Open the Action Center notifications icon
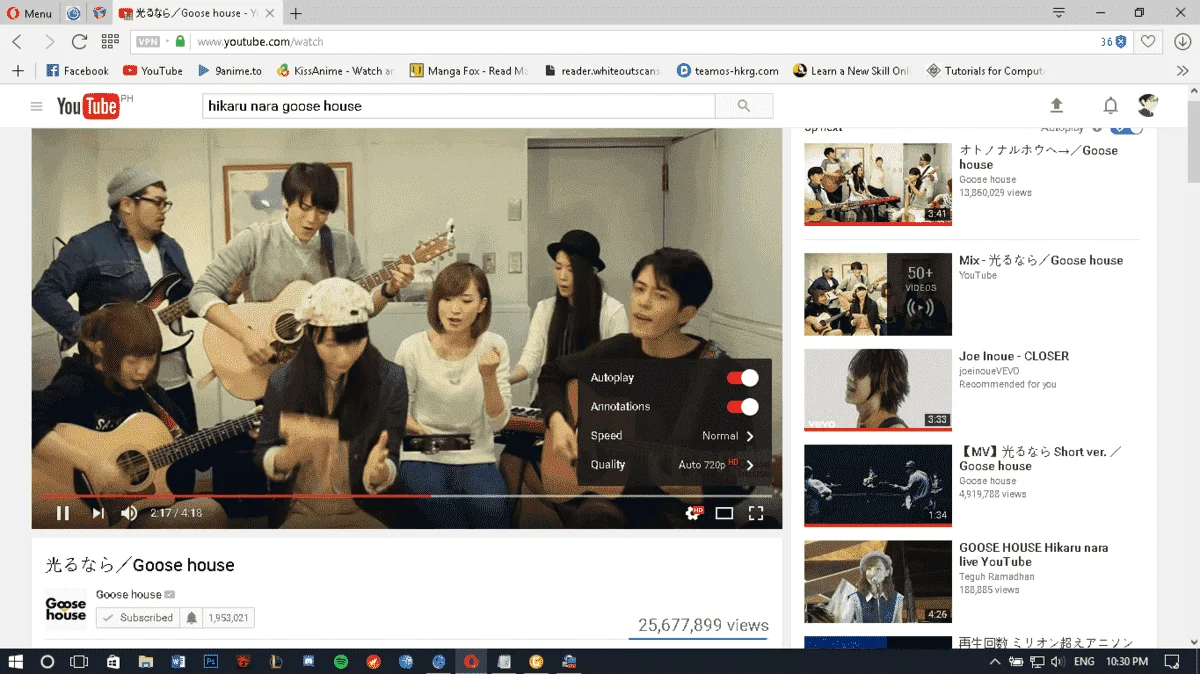This screenshot has width=1200, height=674. [1172, 662]
